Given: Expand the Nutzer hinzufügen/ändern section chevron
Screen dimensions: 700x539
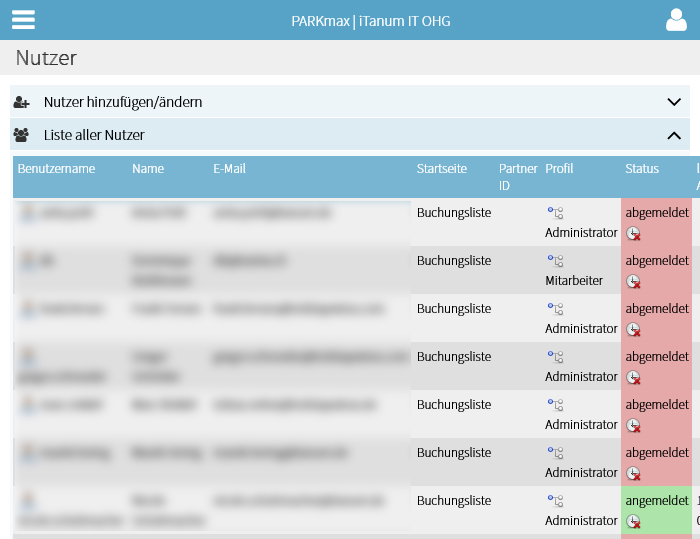Looking at the screenshot, I should tap(674, 102).
